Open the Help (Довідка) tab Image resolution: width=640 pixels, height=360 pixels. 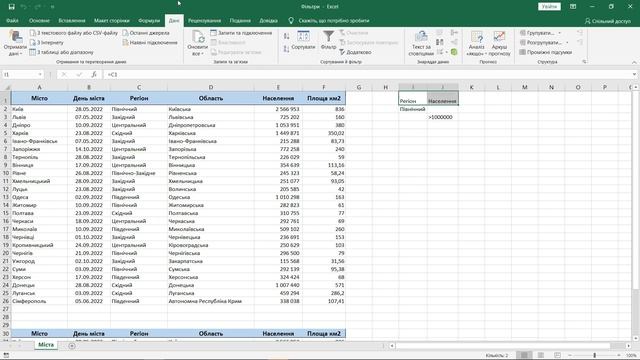click(269, 20)
